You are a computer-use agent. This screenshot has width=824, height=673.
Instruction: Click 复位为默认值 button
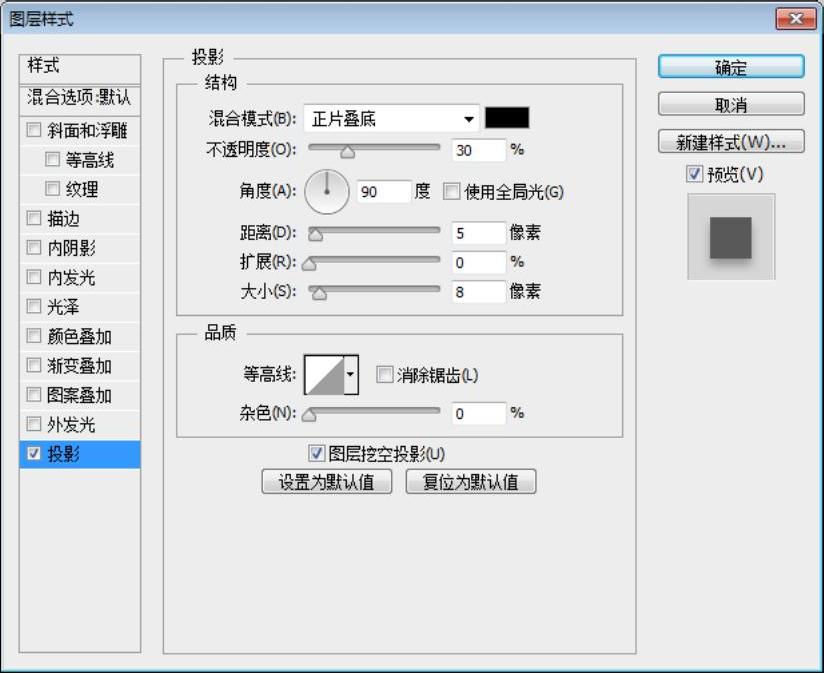(x=471, y=481)
